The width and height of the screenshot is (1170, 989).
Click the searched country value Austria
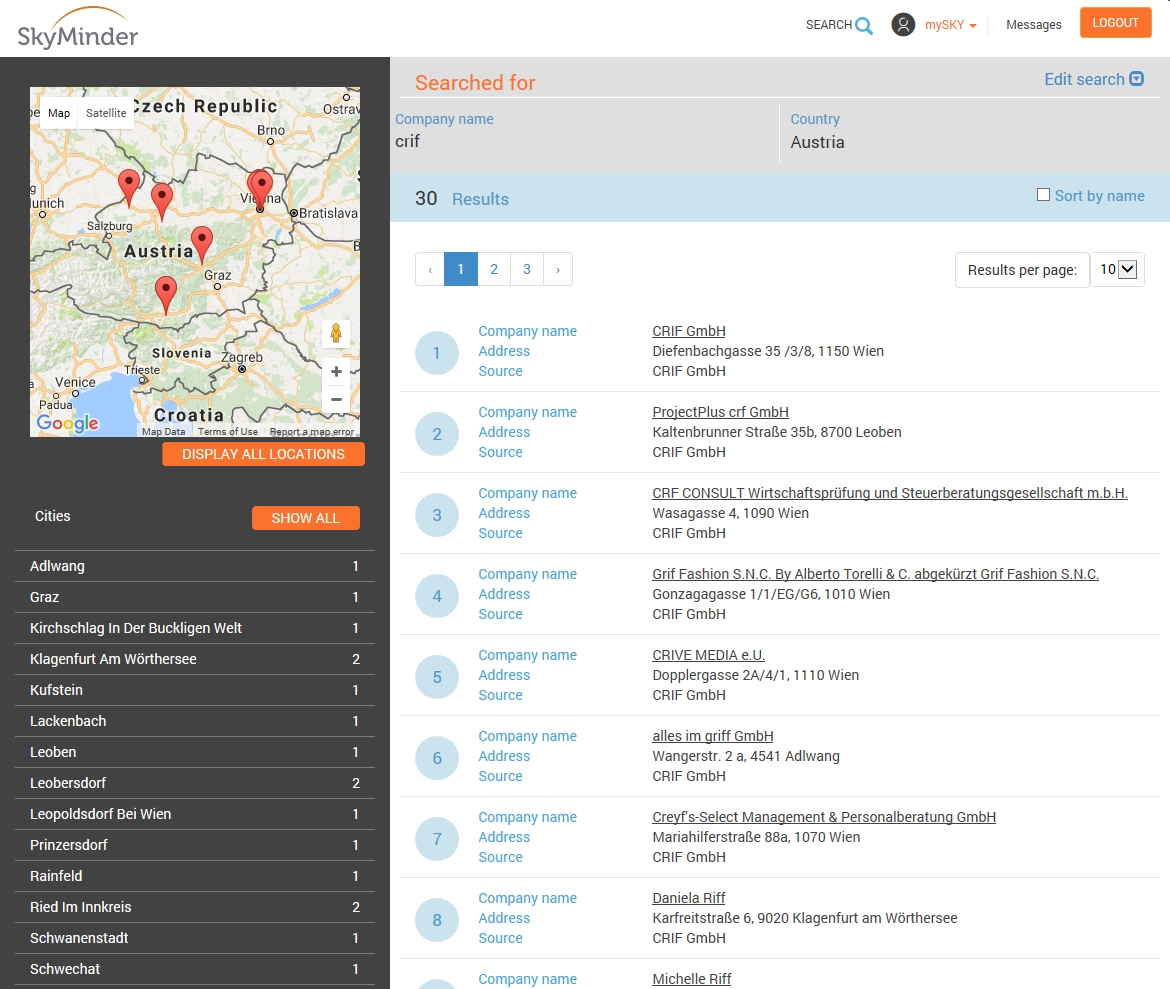point(817,142)
